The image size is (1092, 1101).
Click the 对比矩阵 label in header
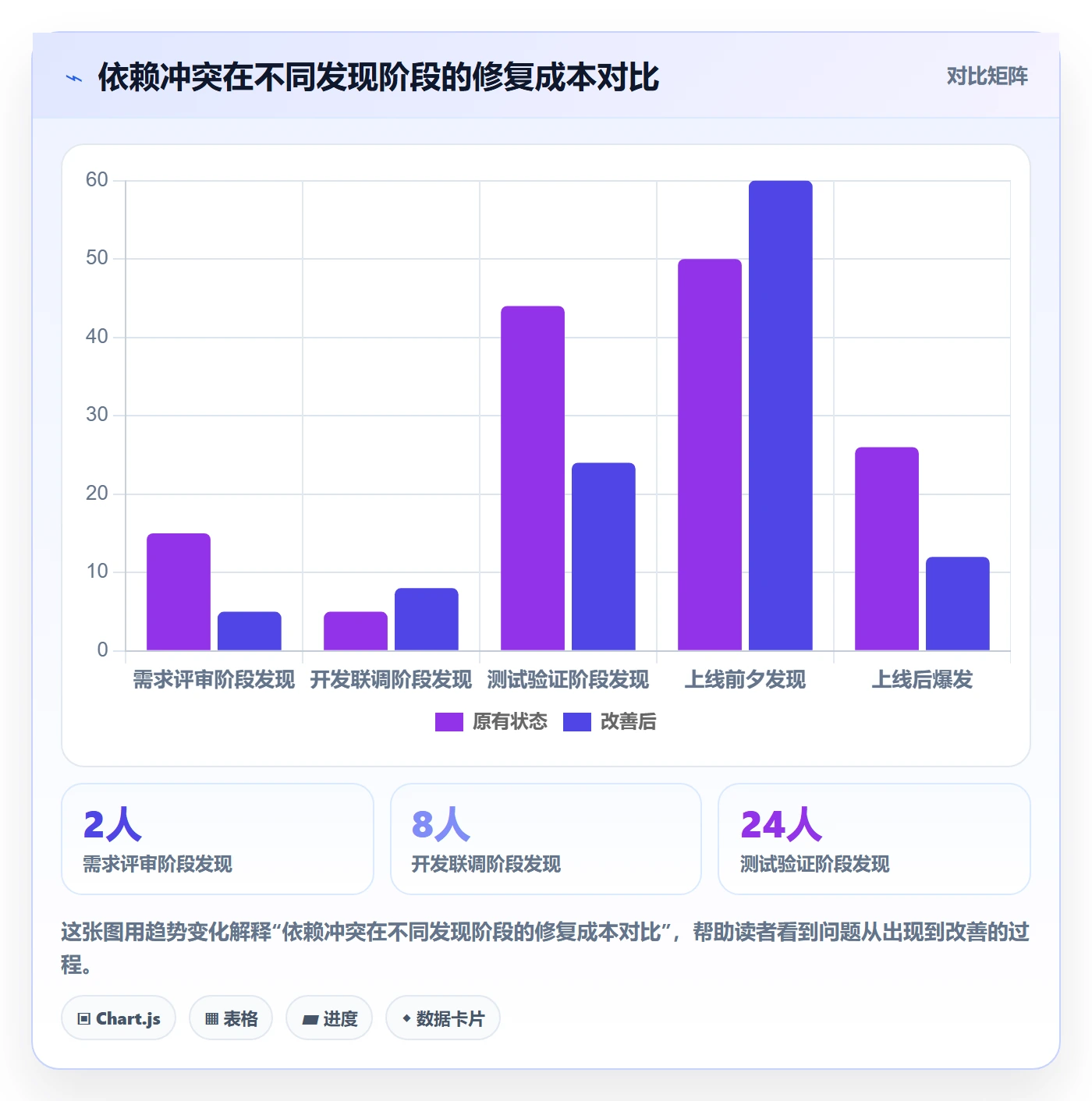(x=987, y=76)
